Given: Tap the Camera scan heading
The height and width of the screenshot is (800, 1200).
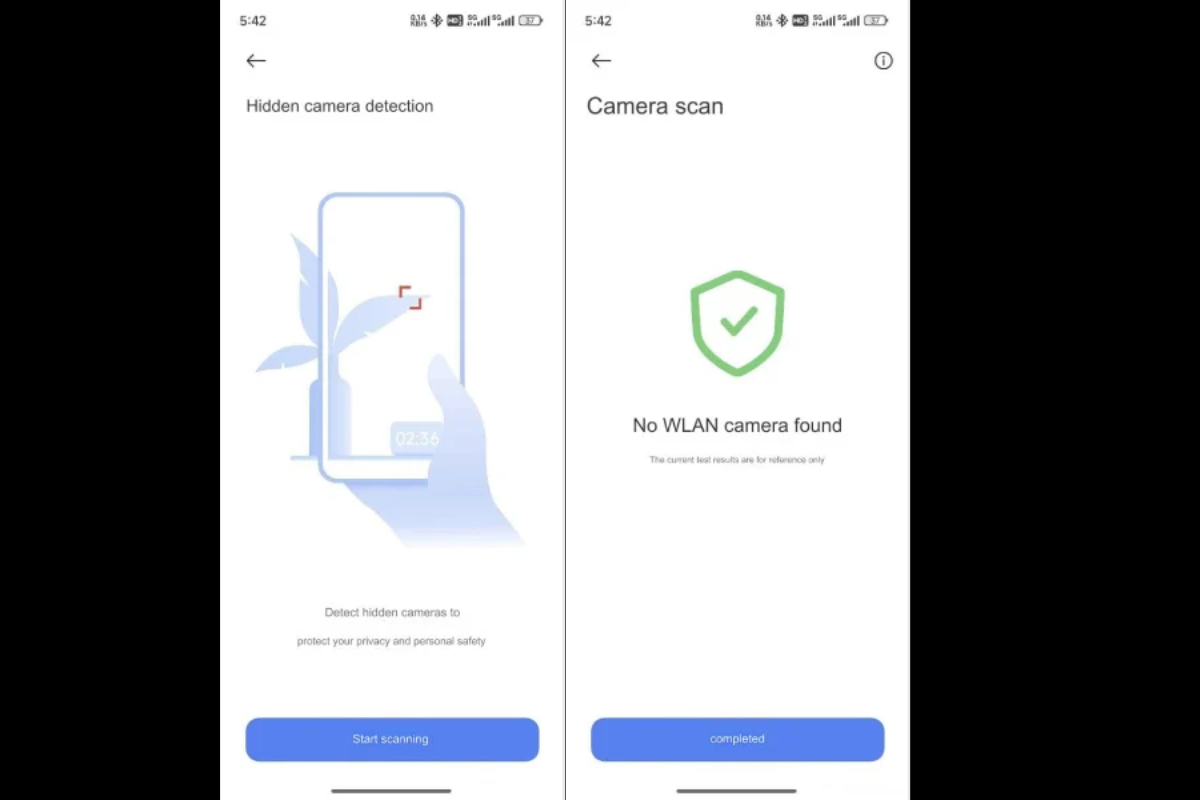Looking at the screenshot, I should (655, 106).
